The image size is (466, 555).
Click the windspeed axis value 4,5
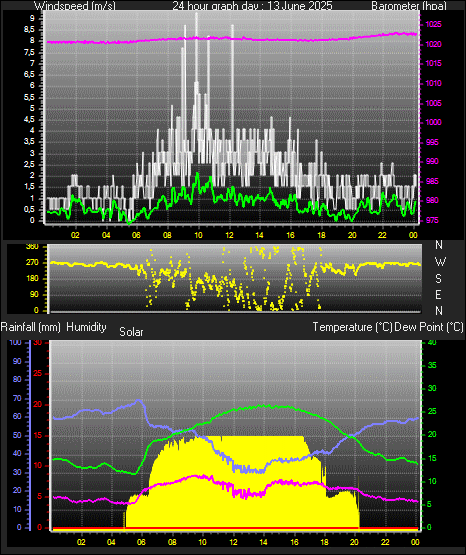(29, 120)
